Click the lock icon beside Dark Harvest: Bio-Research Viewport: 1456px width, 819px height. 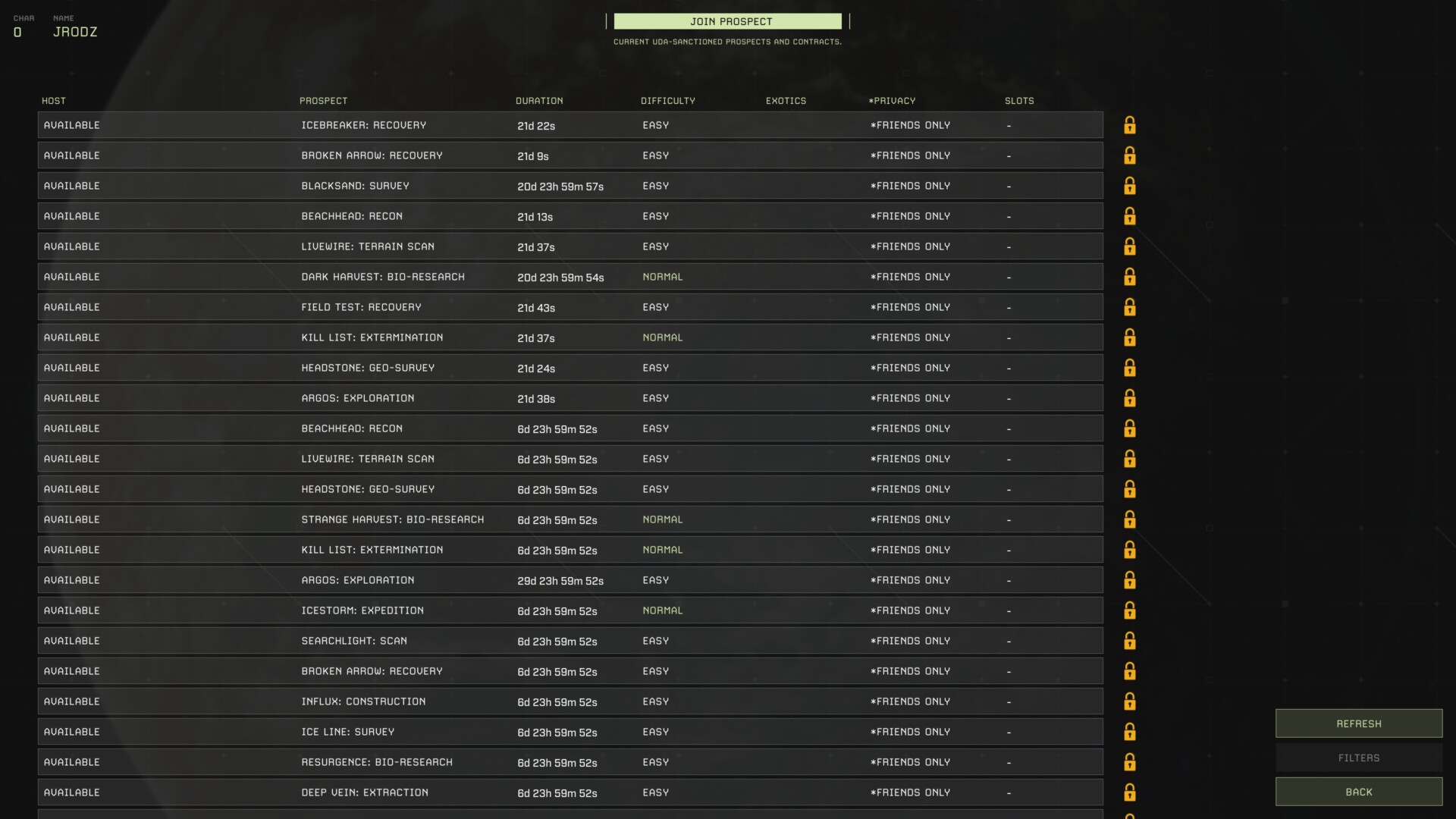(x=1129, y=277)
